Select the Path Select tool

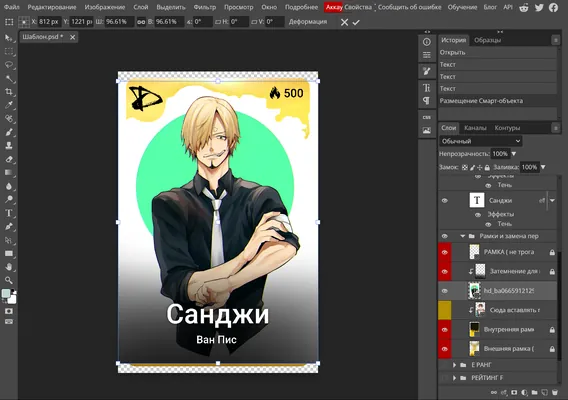click(9, 240)
